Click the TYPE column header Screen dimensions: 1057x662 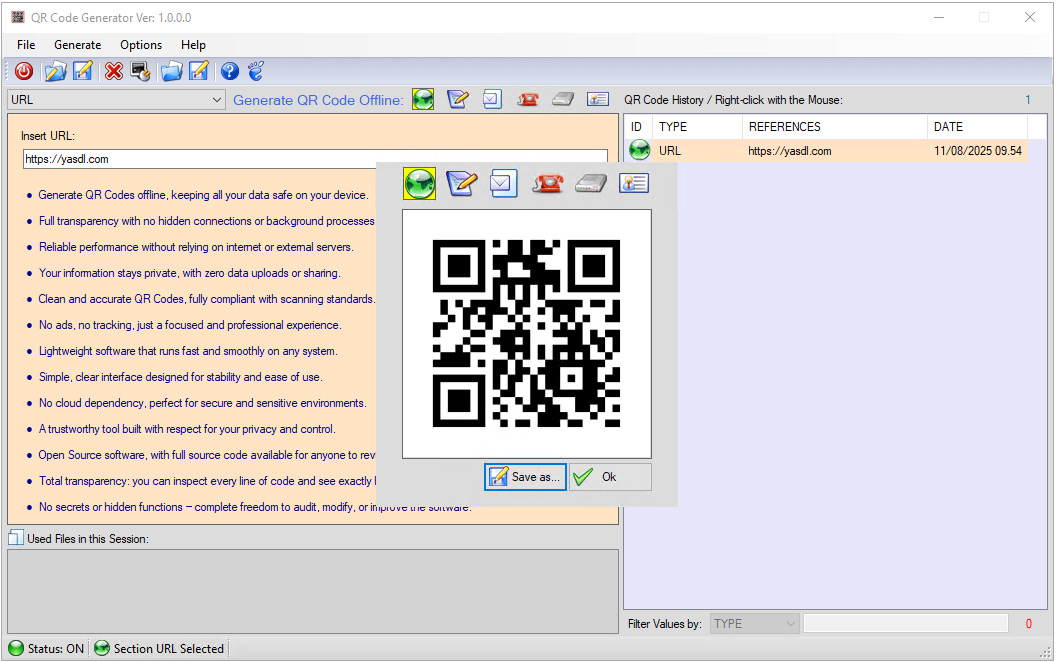click(697, 127)
